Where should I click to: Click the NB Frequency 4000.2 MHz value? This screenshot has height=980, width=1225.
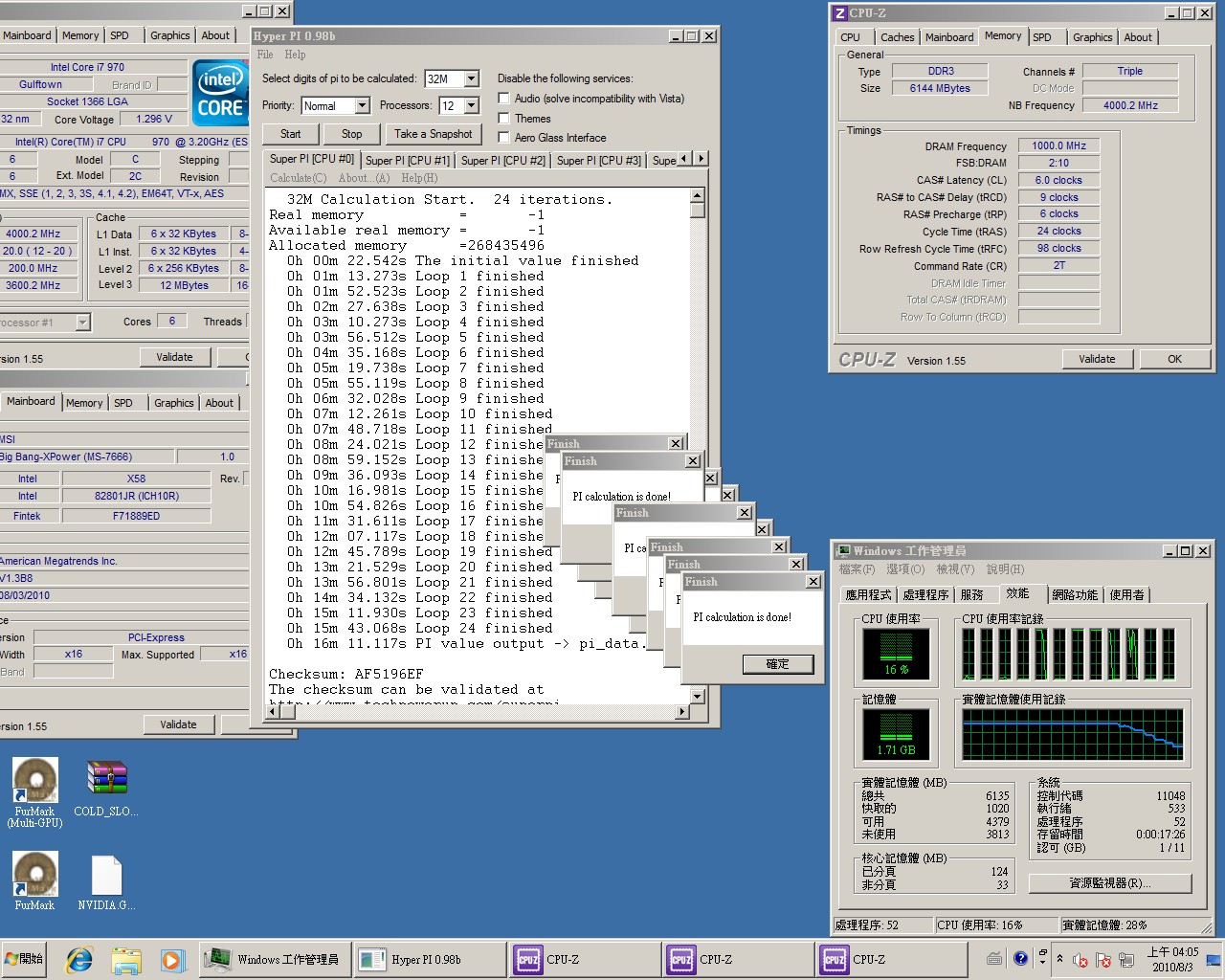point(1130,105)
